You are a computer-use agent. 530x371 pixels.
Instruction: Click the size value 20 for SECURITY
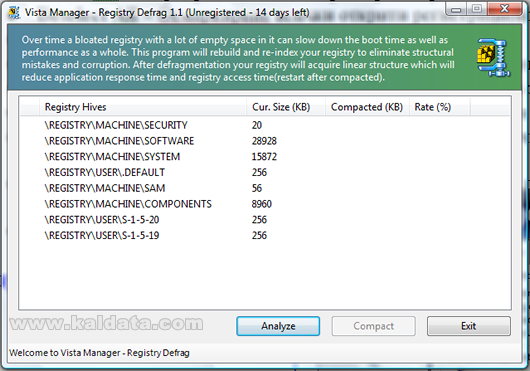[x=257, y=125]
